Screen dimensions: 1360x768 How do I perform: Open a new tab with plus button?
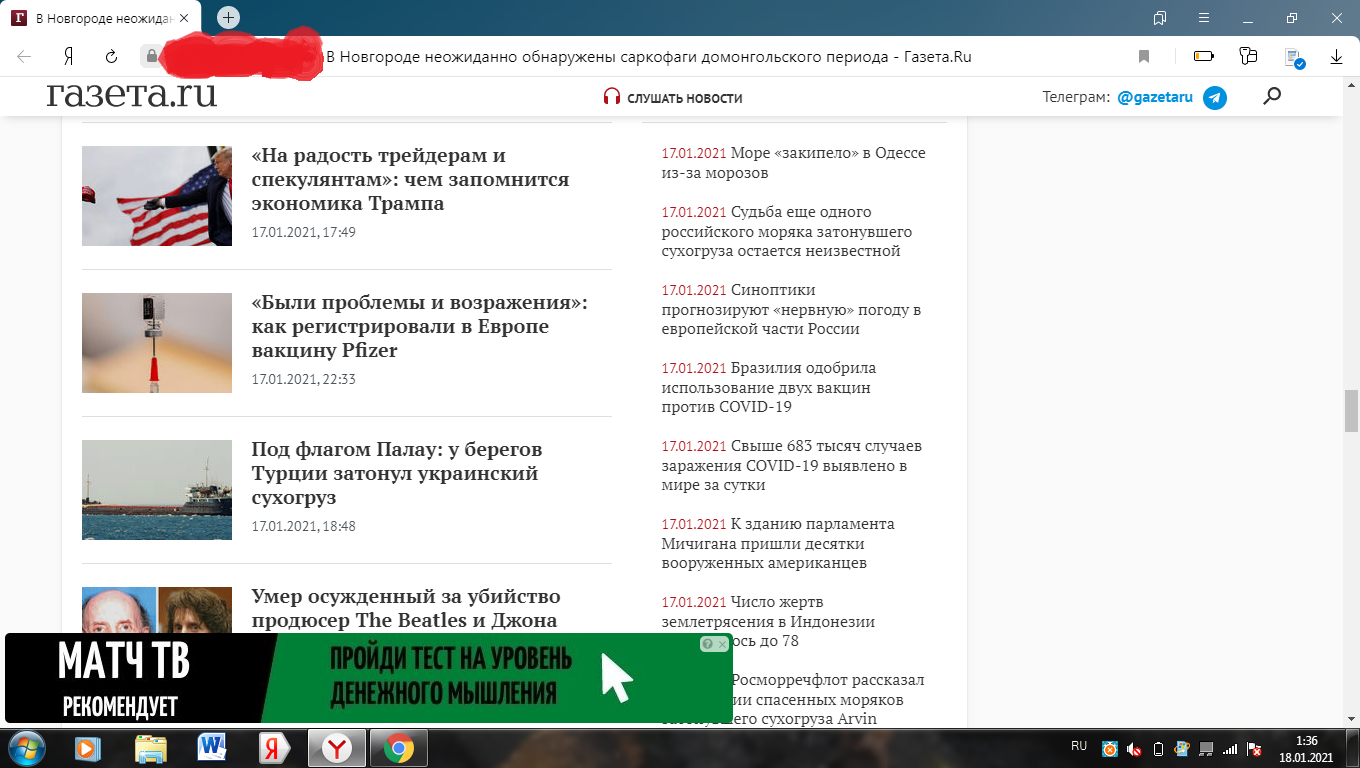point(229,17)
